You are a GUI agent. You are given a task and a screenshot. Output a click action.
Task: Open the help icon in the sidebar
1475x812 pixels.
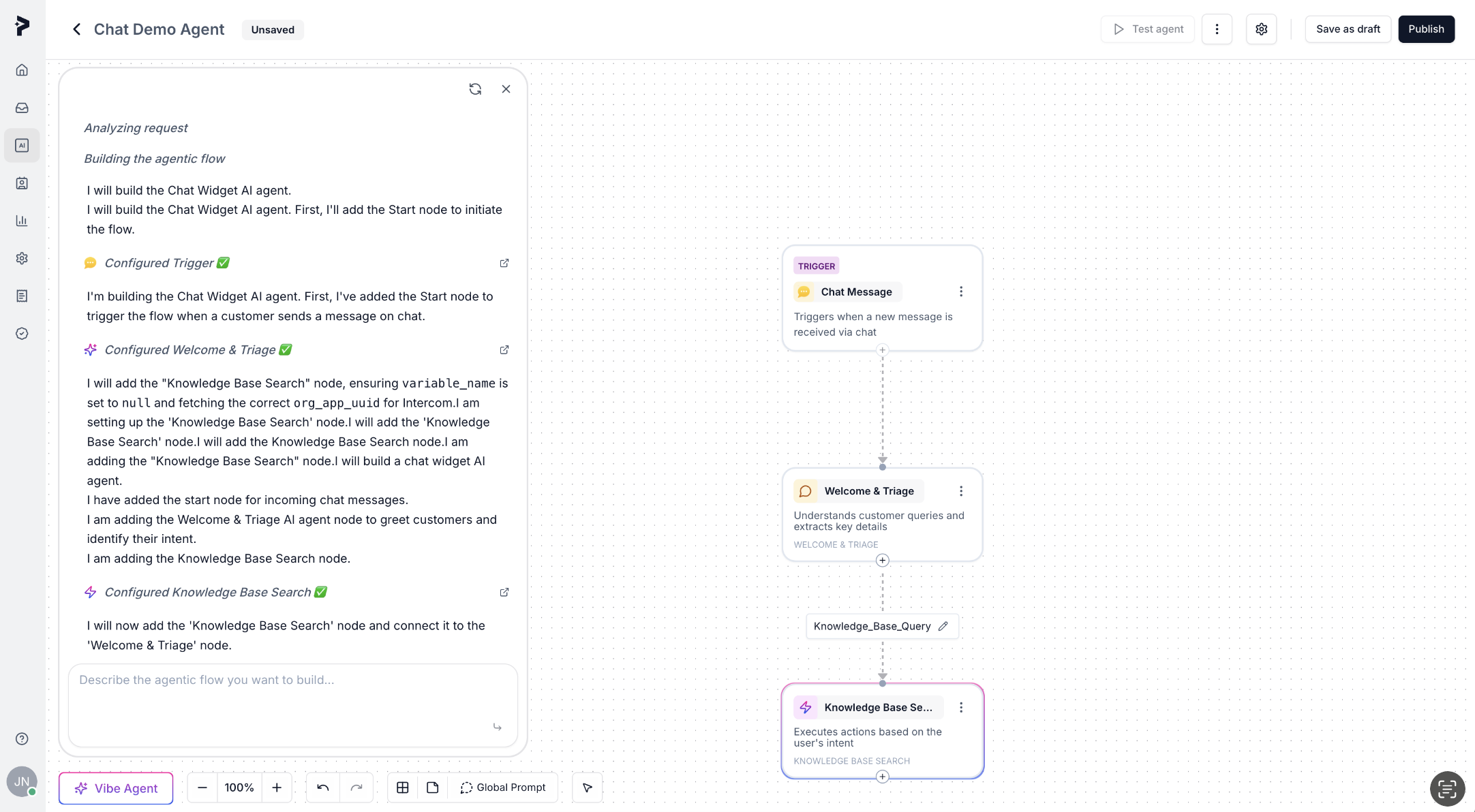tap(22, 739)
